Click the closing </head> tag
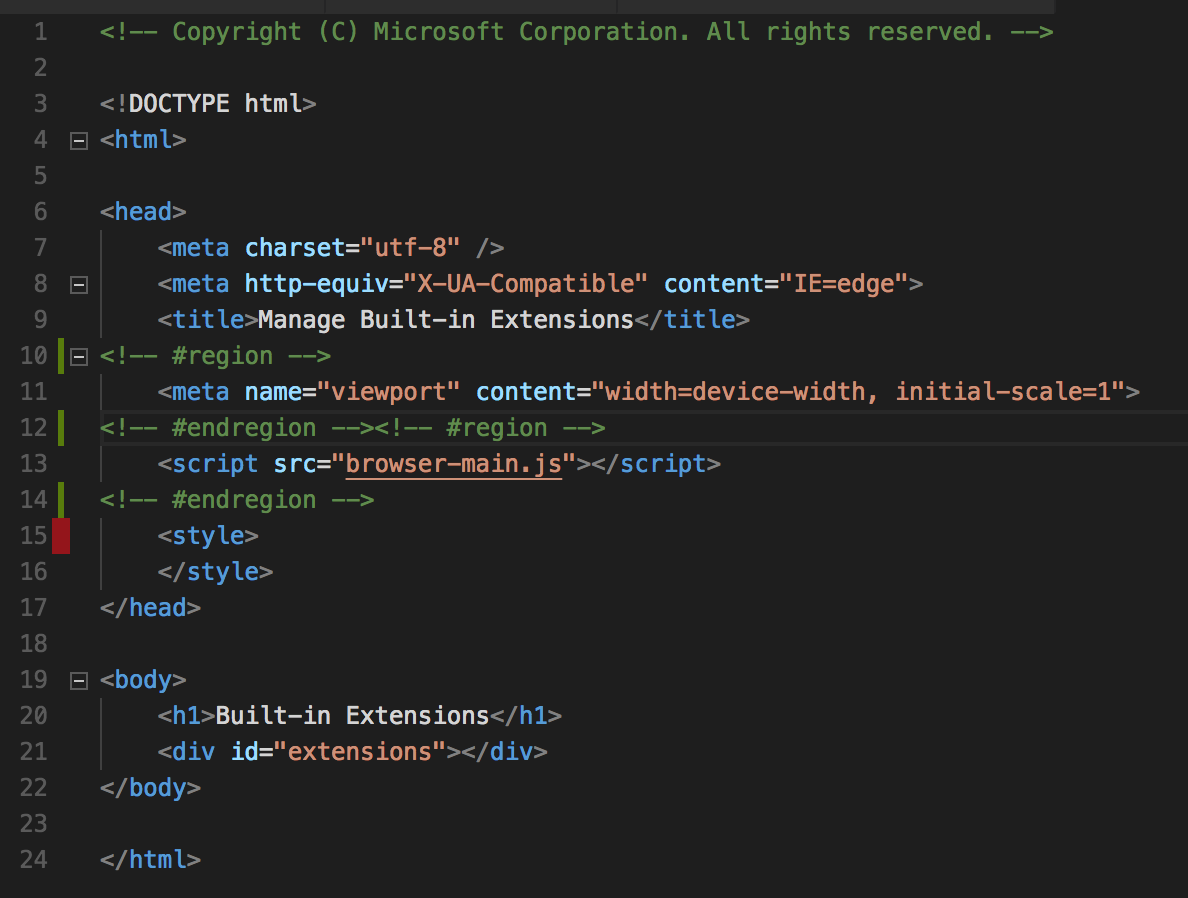 click(149, 607)
